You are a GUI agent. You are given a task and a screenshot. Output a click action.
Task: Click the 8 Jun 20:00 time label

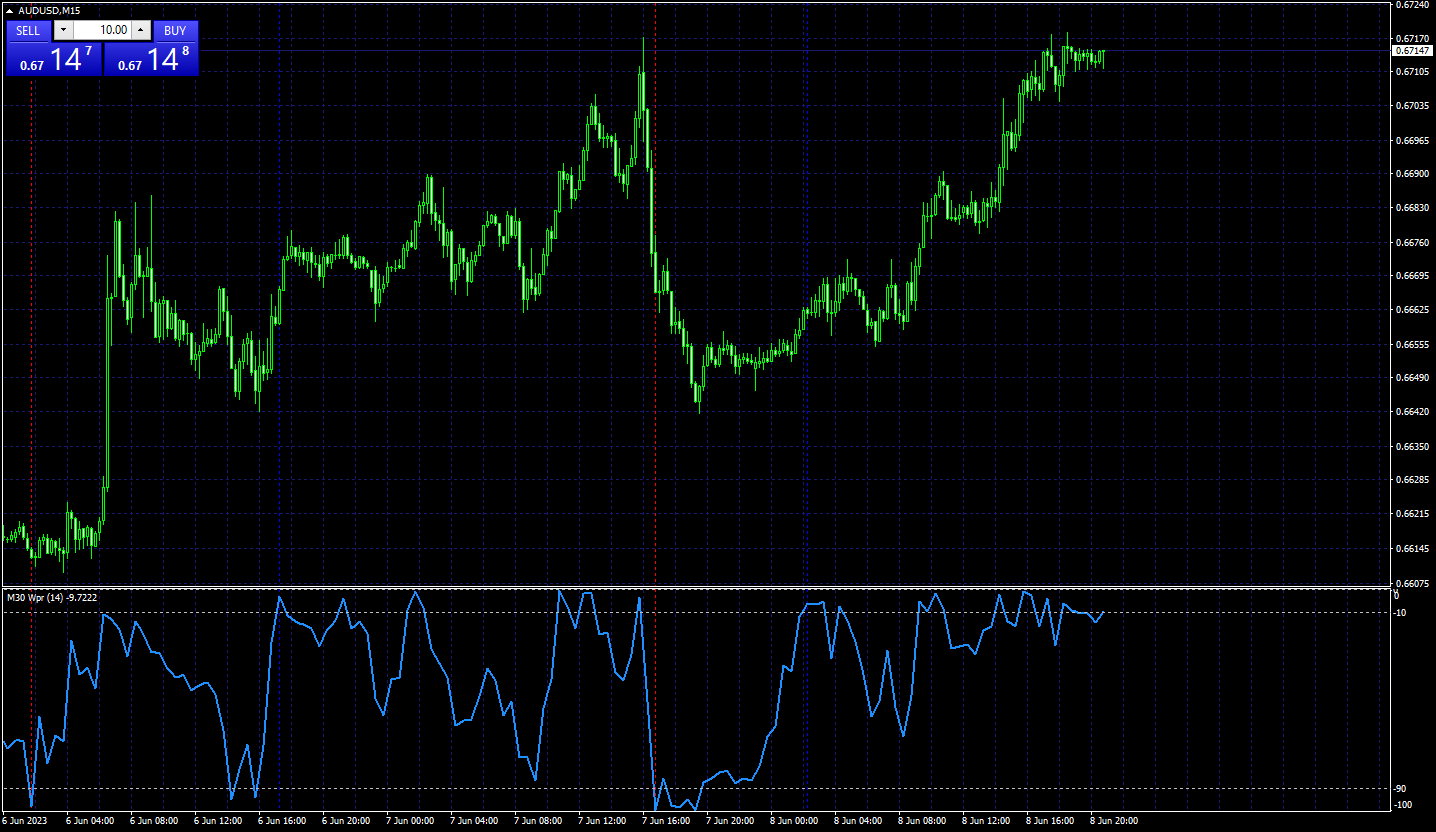click(x=1114, y=821)
